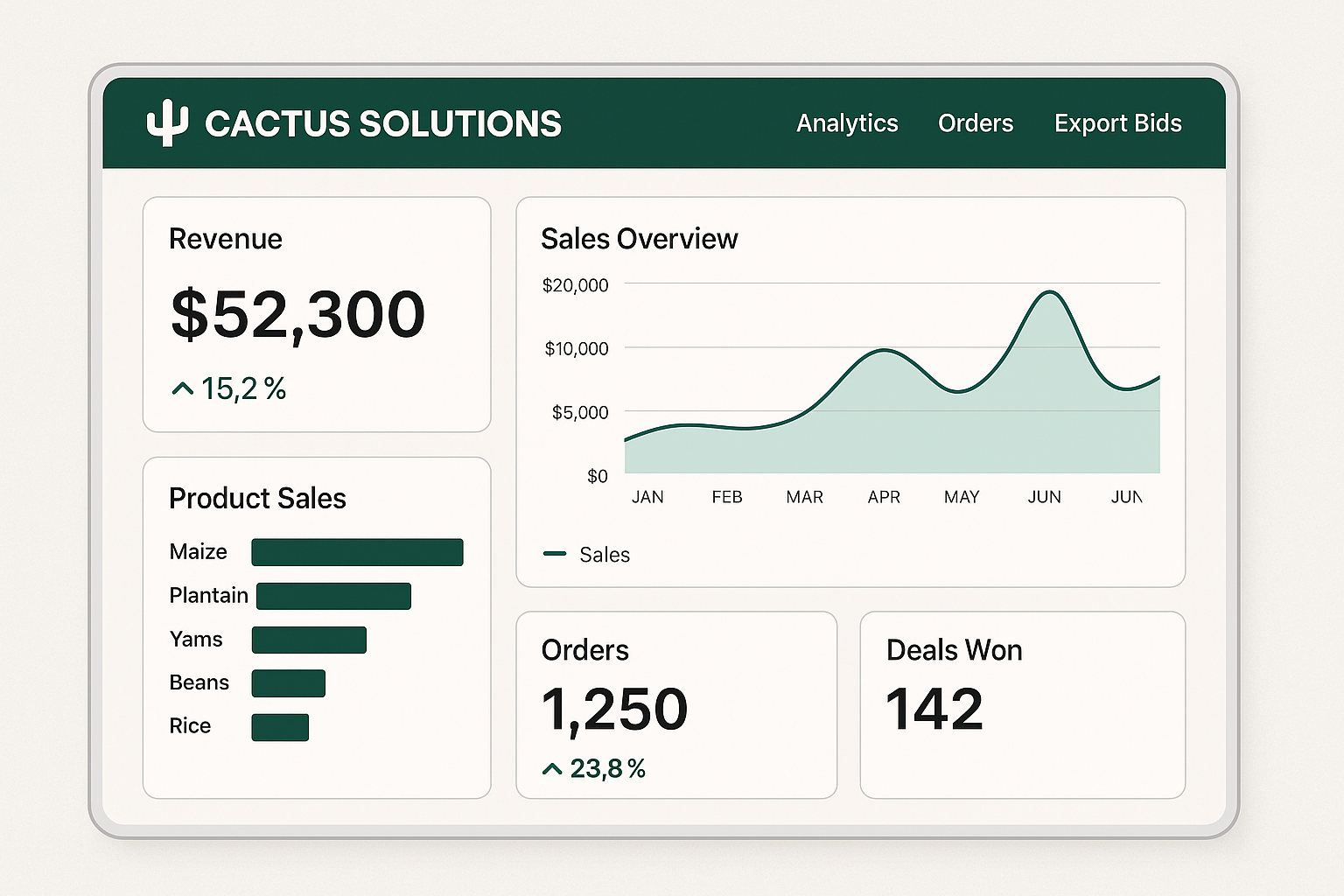Click the upward trend arrow beside 23,8 %
This screenshot has height=896, width=1344.
552,768
